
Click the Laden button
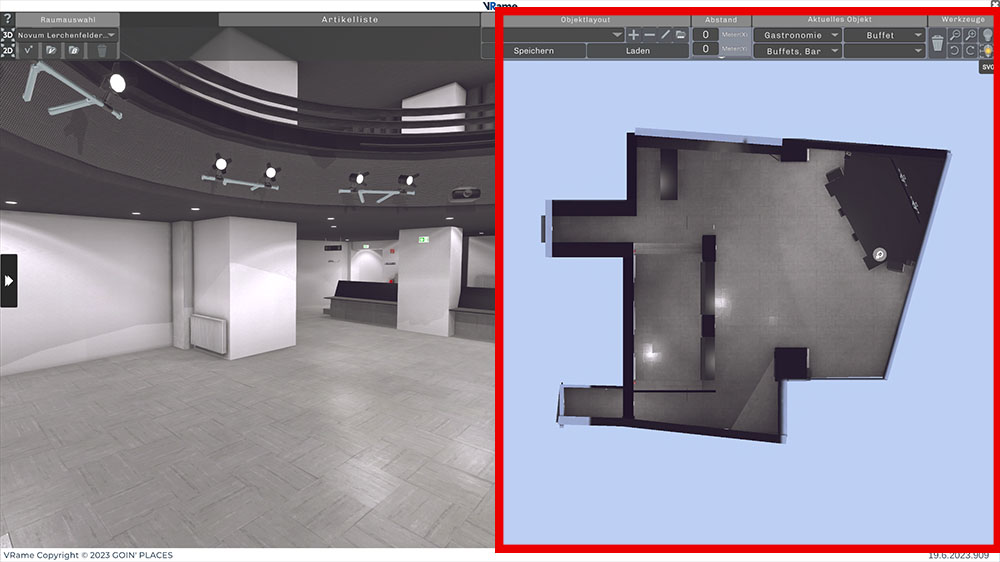638,51
